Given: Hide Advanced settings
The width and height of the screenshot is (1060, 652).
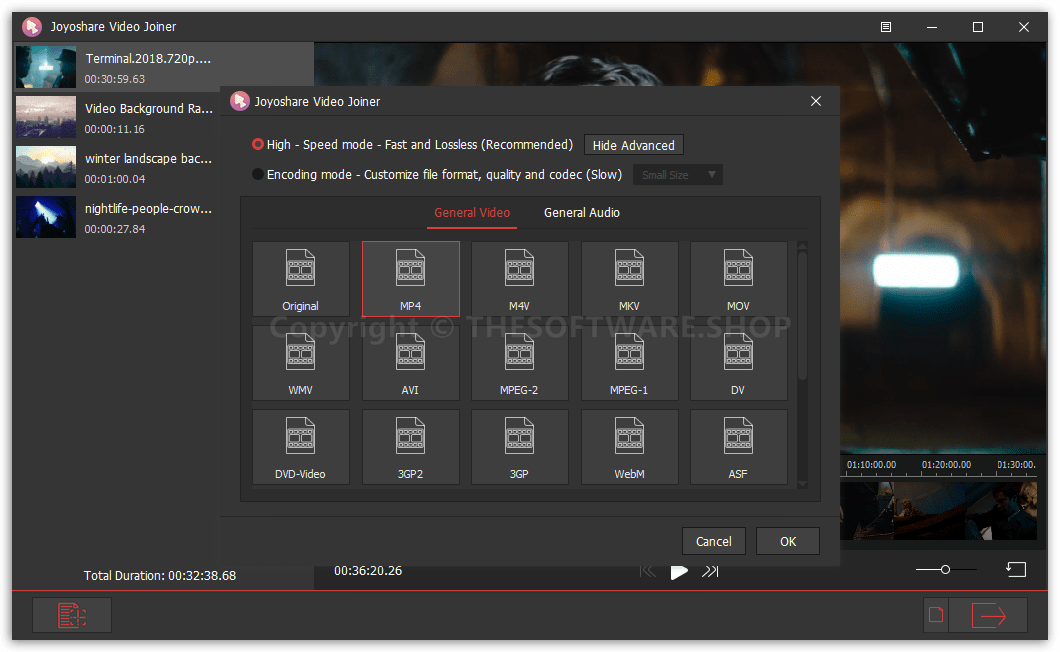Looking at the screenshot, I should [x=633, y=144].
